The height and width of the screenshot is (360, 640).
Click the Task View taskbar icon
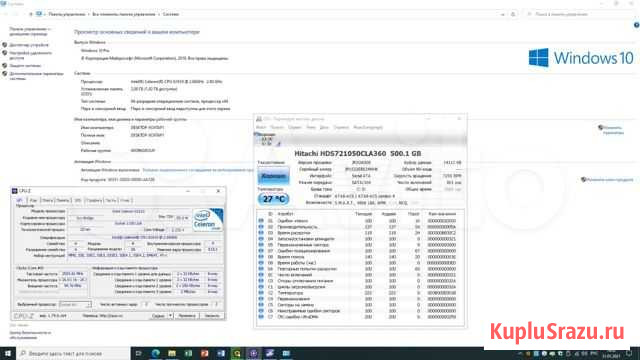(138, 353)
